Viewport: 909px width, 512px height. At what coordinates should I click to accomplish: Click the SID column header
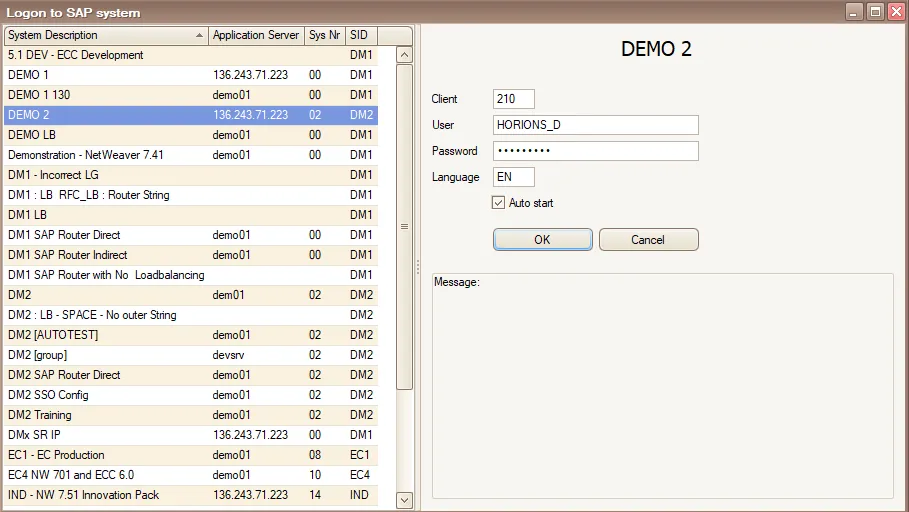361,35
